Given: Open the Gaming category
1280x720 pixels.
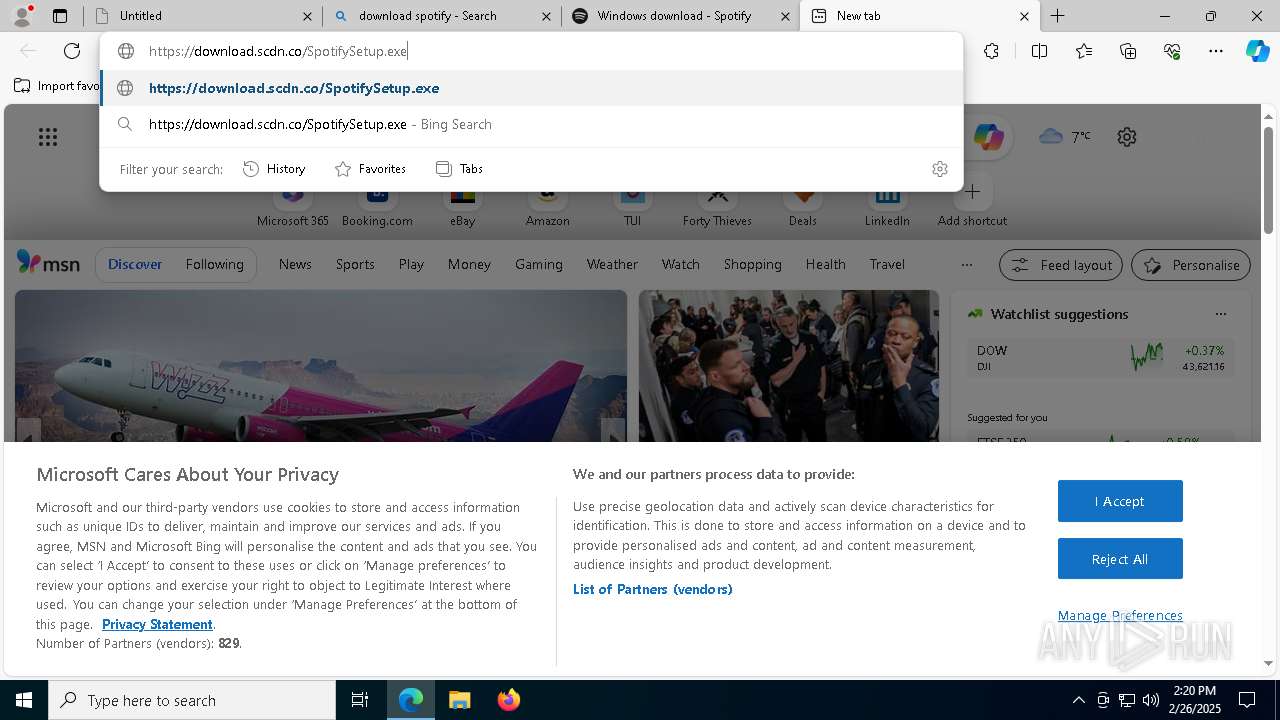Looking at the screenshot, I should pos(539,264).
